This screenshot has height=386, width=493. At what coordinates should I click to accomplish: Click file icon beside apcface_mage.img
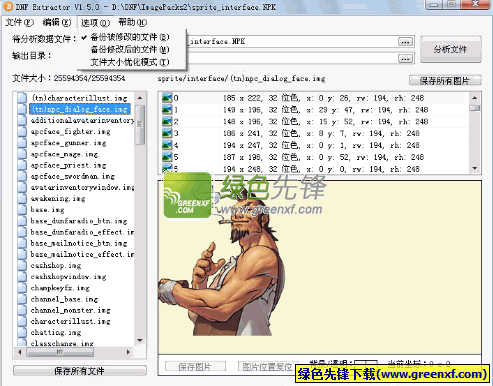point(22,154)
